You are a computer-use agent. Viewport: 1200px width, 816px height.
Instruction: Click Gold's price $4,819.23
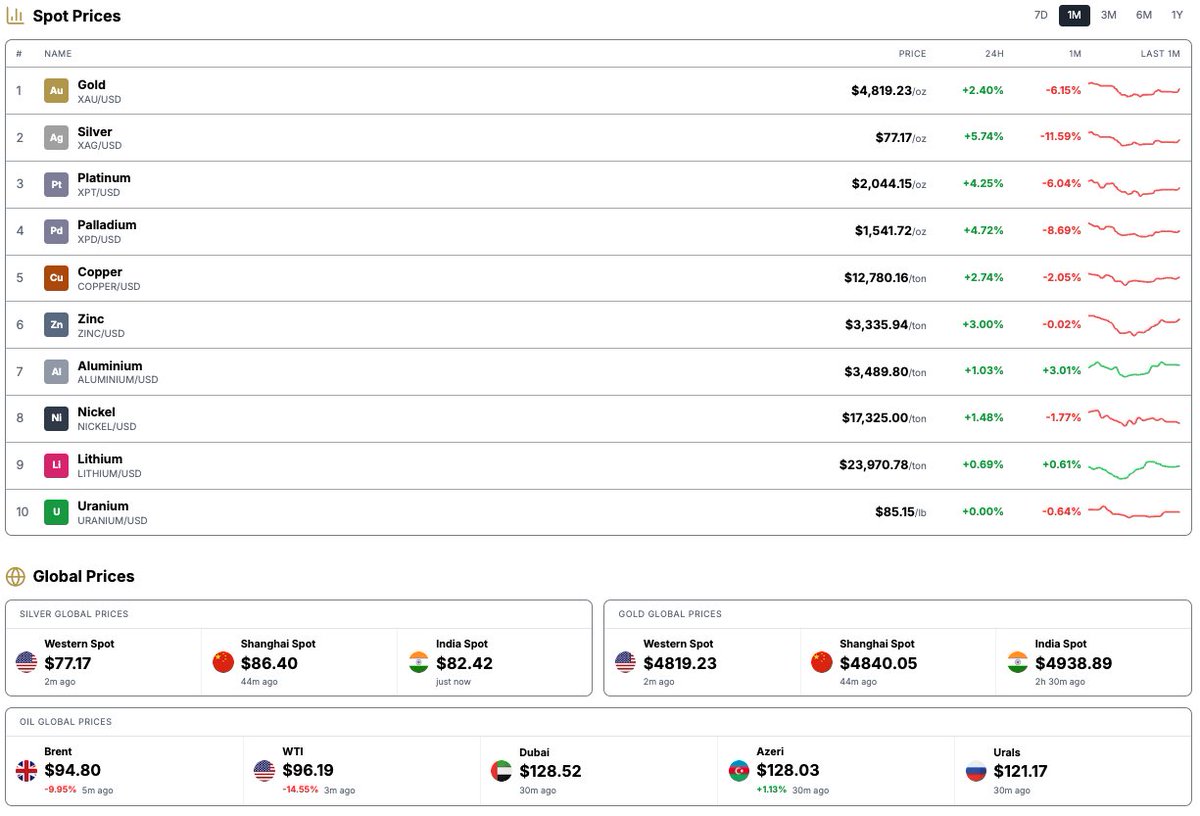pos(881,91)
